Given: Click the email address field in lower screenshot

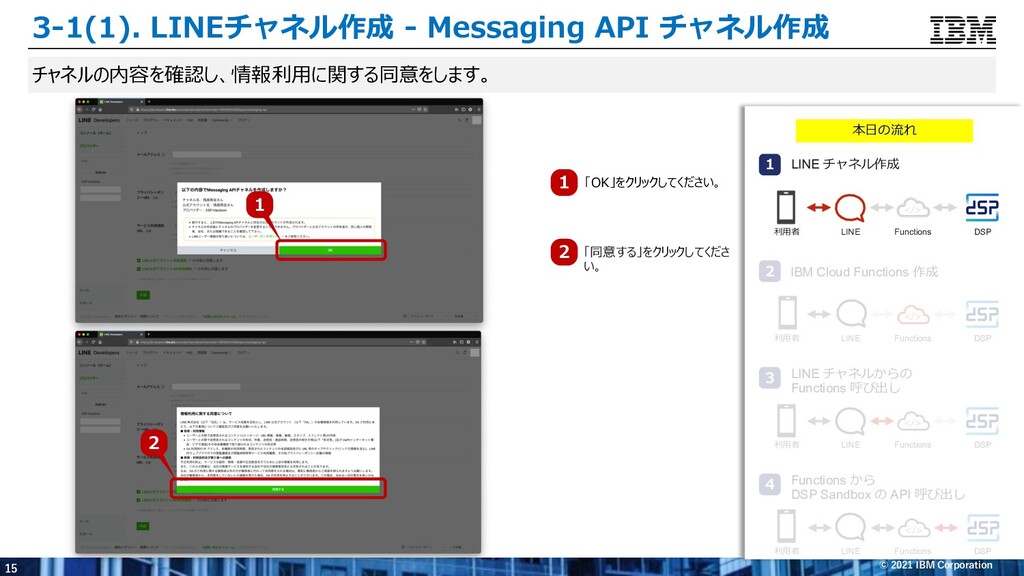Looking at the screenshot, I should pos(206,387).
